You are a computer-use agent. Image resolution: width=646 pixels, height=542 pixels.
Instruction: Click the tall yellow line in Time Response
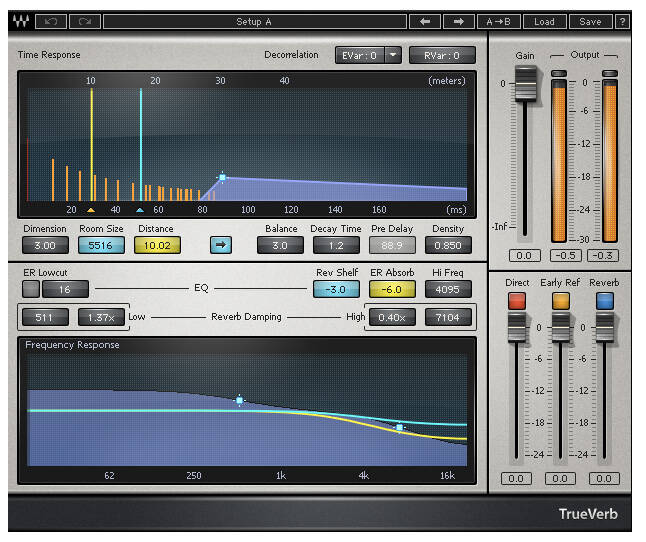[91, 144]
